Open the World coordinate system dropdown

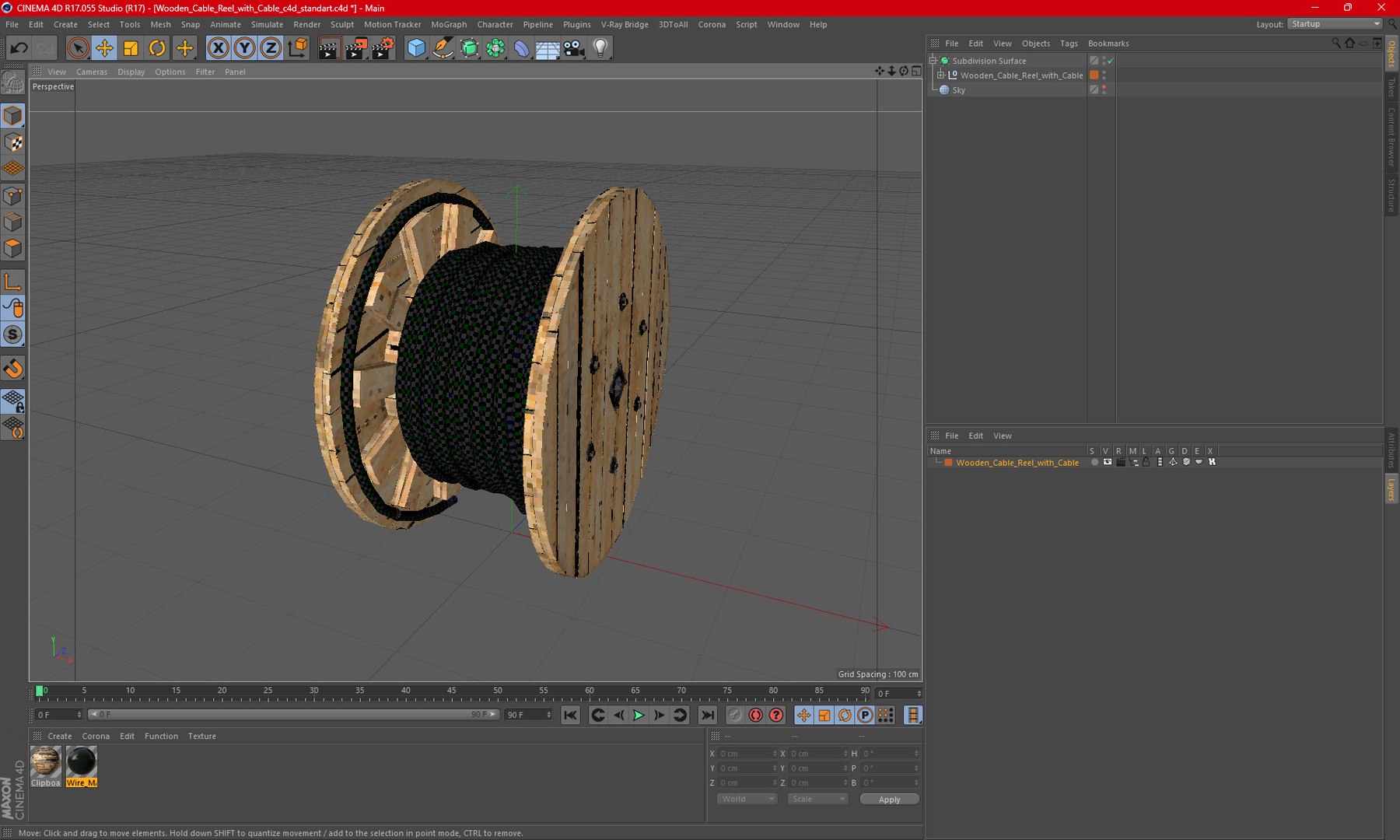(x=746, y=799)
